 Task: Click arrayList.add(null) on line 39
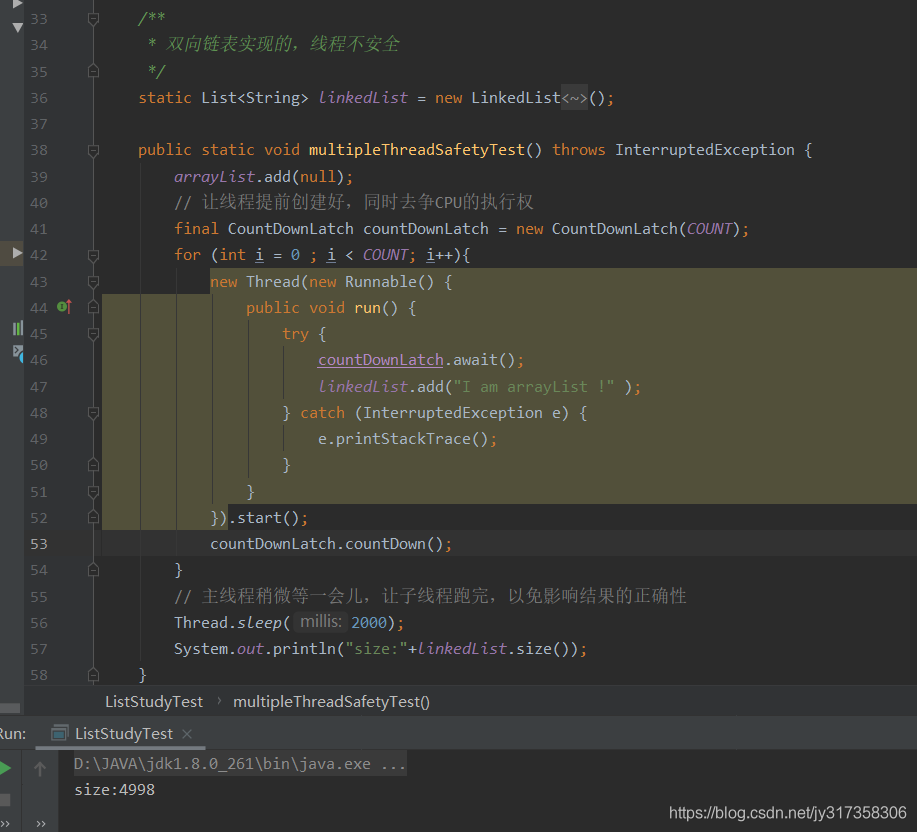click(x=263, y=177)
